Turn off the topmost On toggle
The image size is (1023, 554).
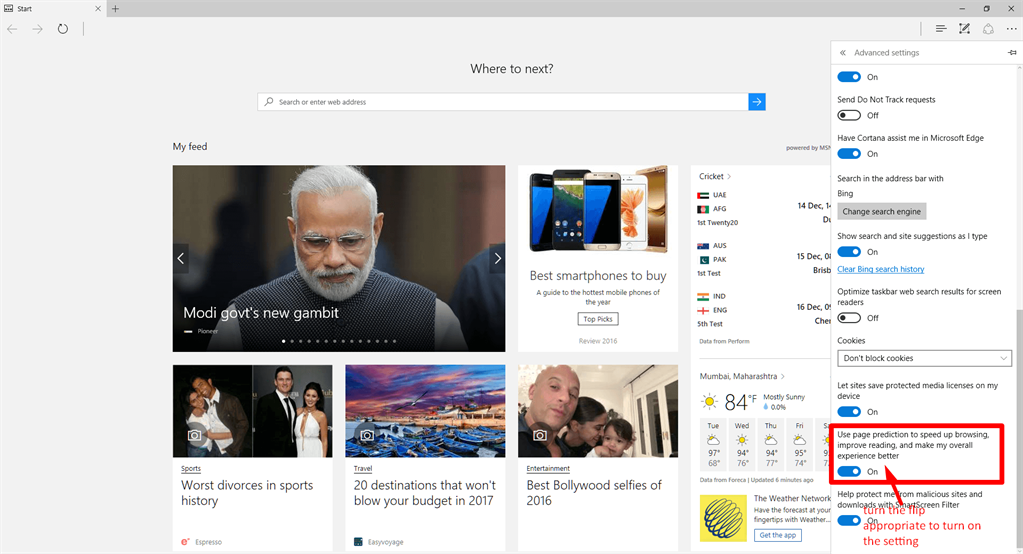[849, 77]
